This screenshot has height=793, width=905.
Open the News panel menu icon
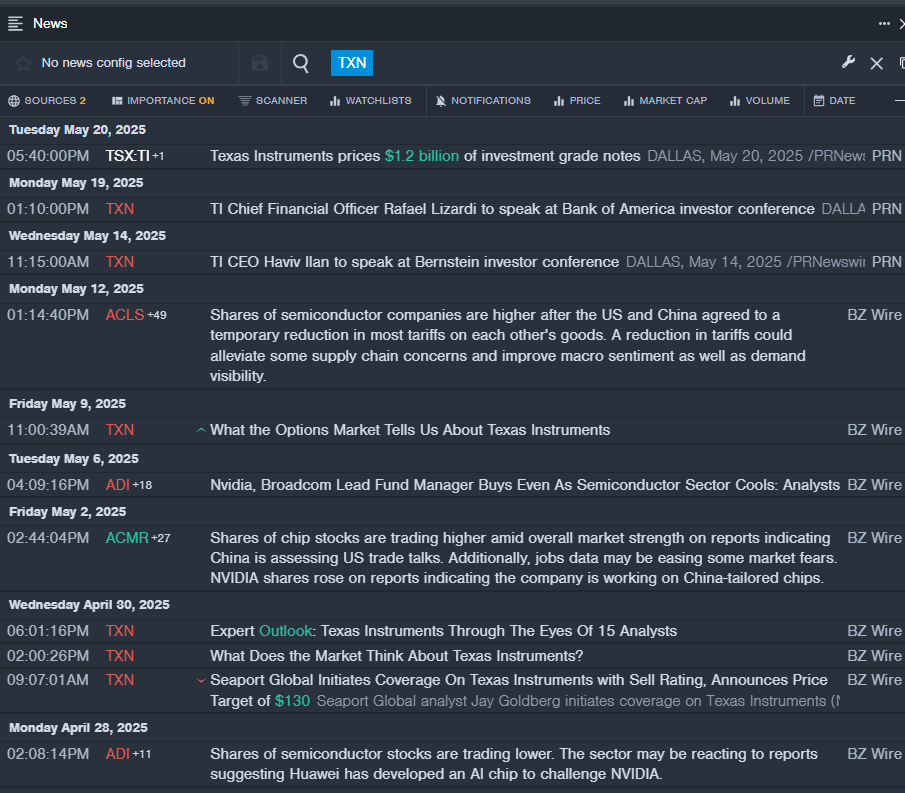click(x=15, y=24)
